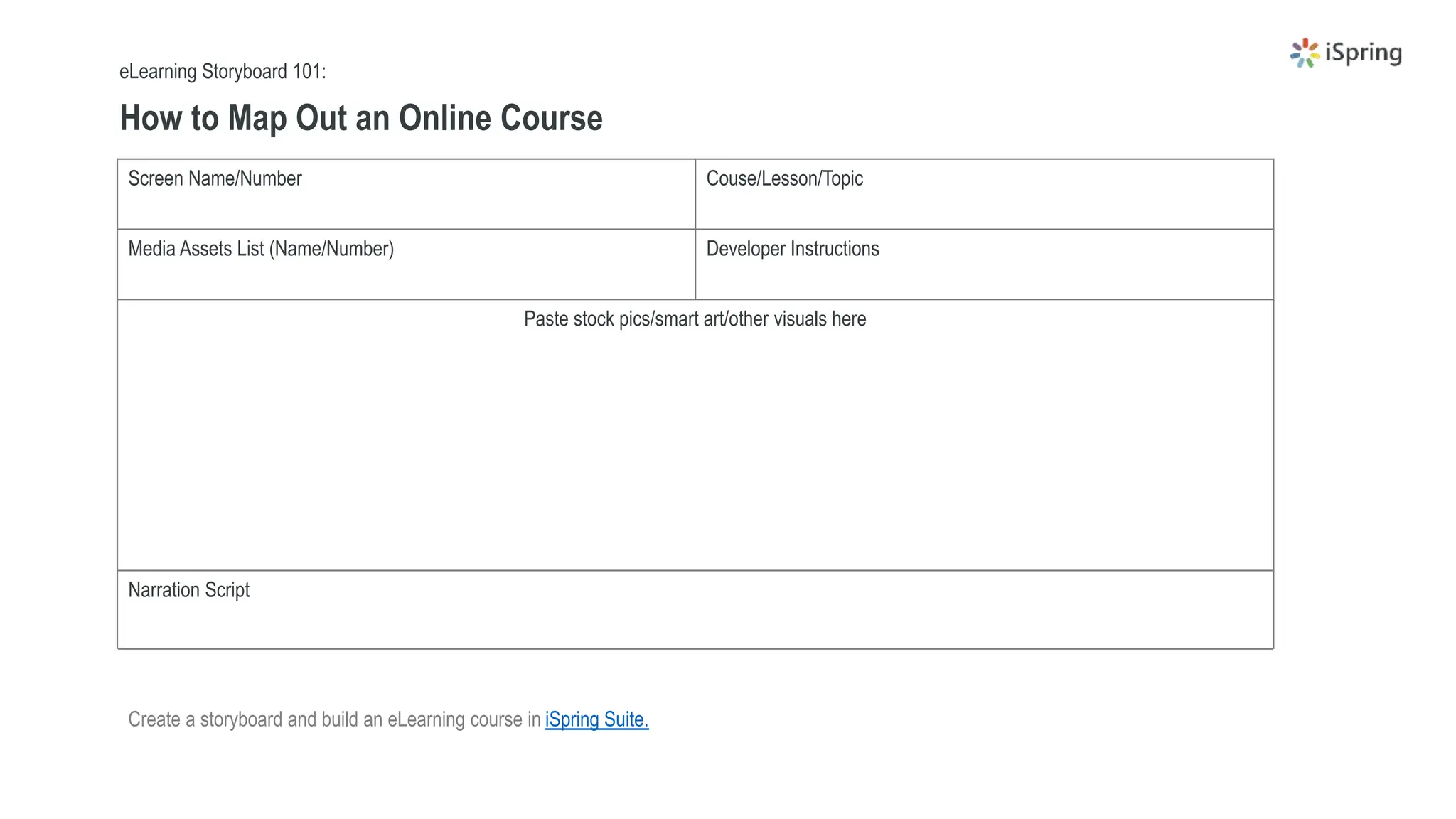The image size is (1456, 819).
Task: Click the 'How to Map Out an Online Course' heading
Action: (360, 118)
